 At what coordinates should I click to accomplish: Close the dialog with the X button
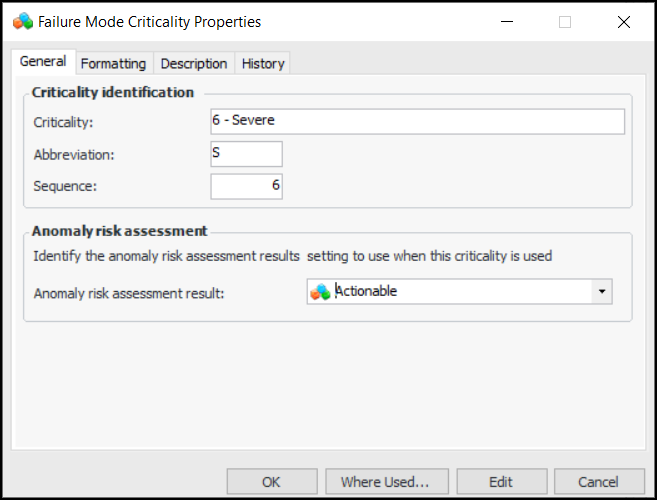click(x=624, y=21)
